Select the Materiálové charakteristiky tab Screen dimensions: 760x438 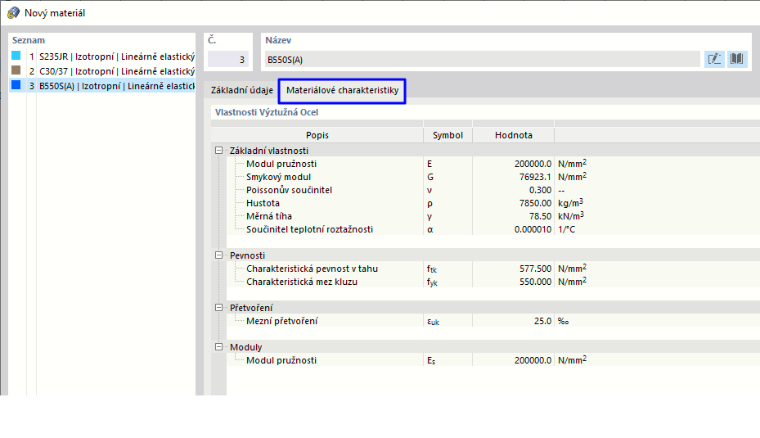tap(342, 90)
